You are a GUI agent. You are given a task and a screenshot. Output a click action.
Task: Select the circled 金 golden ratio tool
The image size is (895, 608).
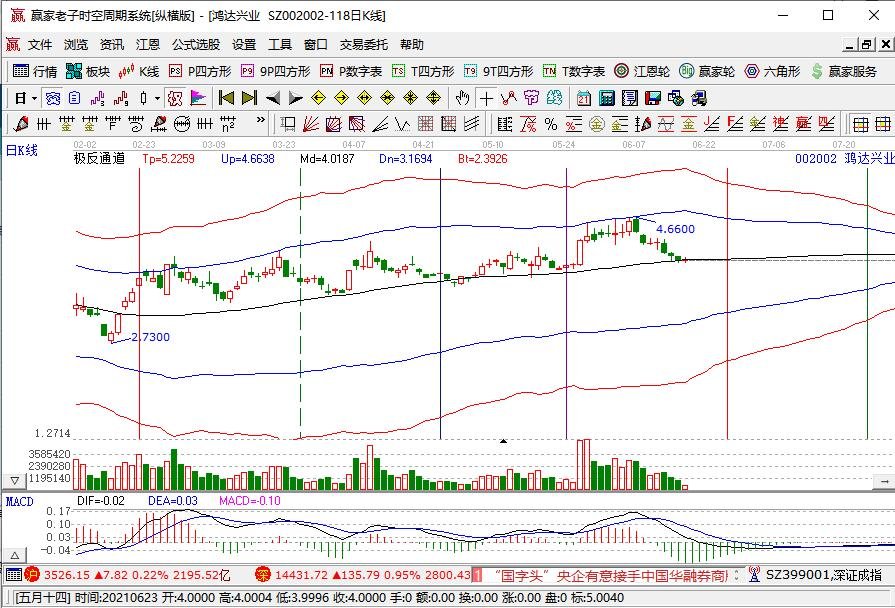pos(596,124)
